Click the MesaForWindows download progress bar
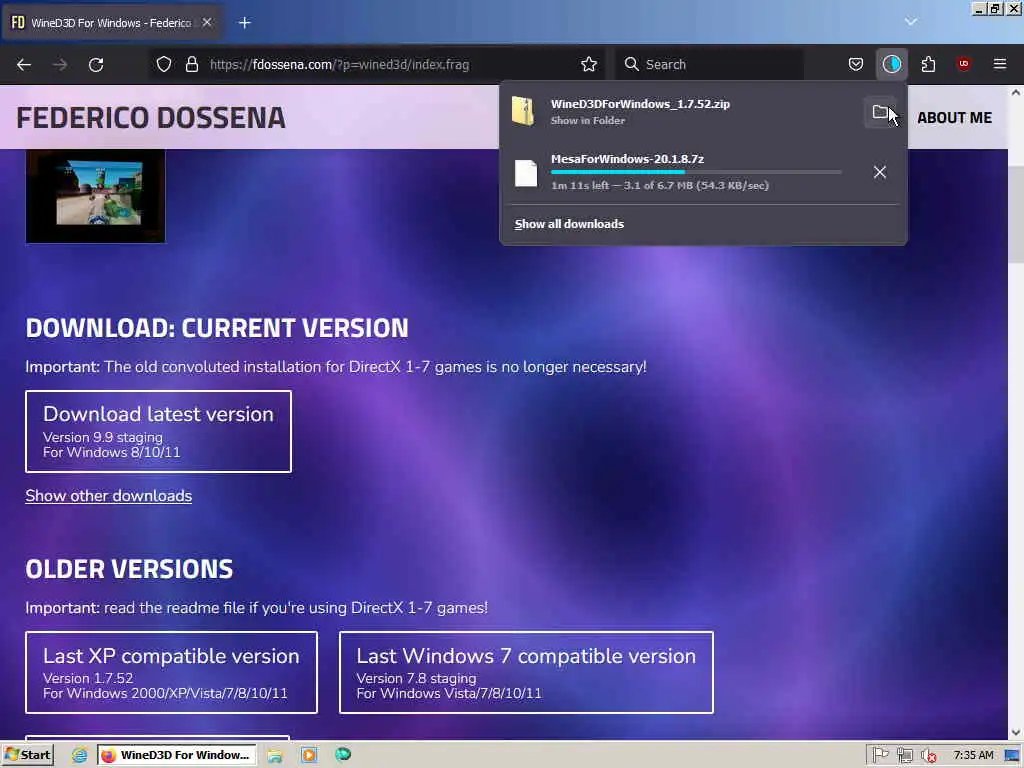Image resolution: width=1024 pixels, height=768 pixels. coord(696,172)
